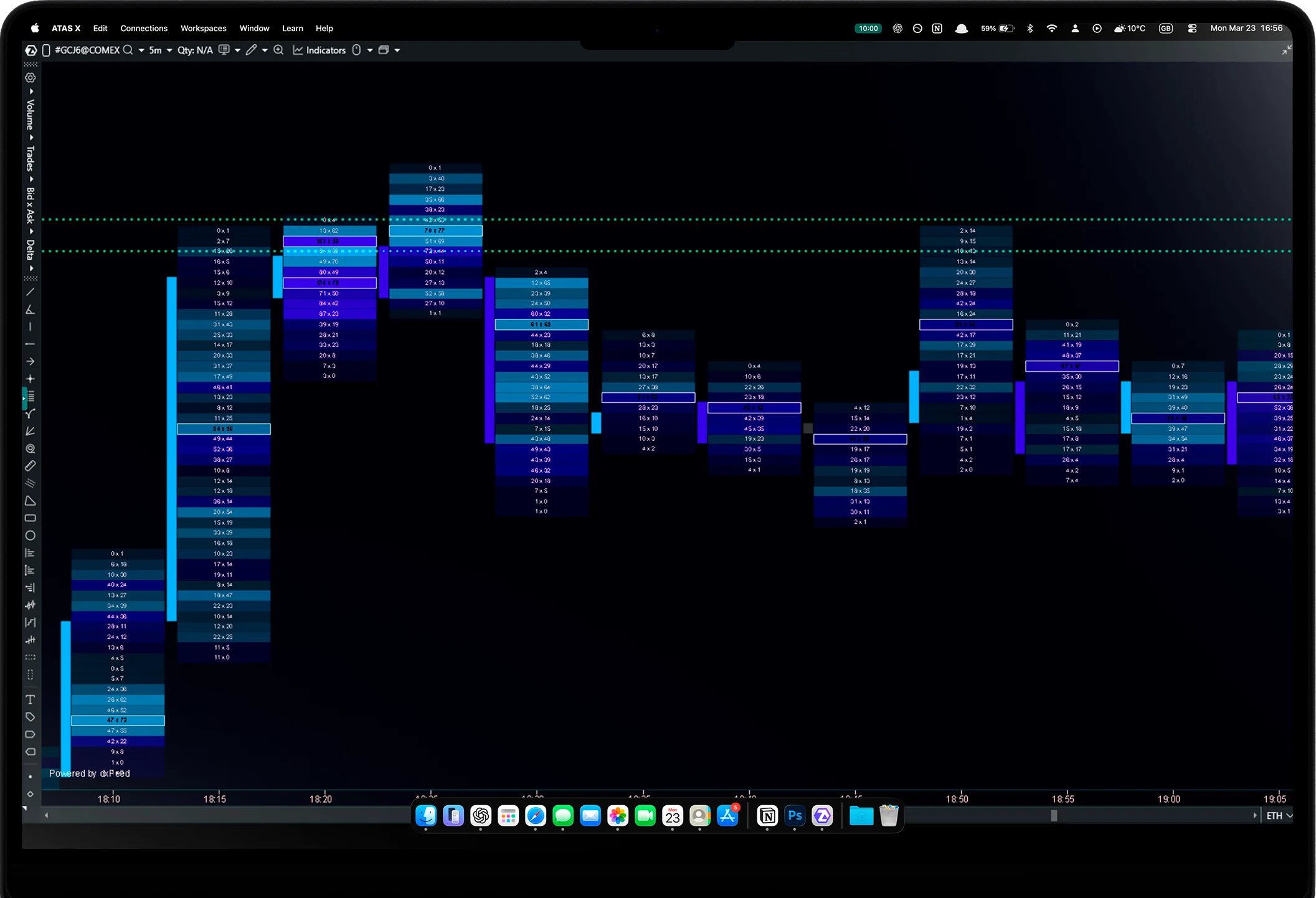Open the chart settings gear
The image size is (1316, 898).
(x=30, y=78)
